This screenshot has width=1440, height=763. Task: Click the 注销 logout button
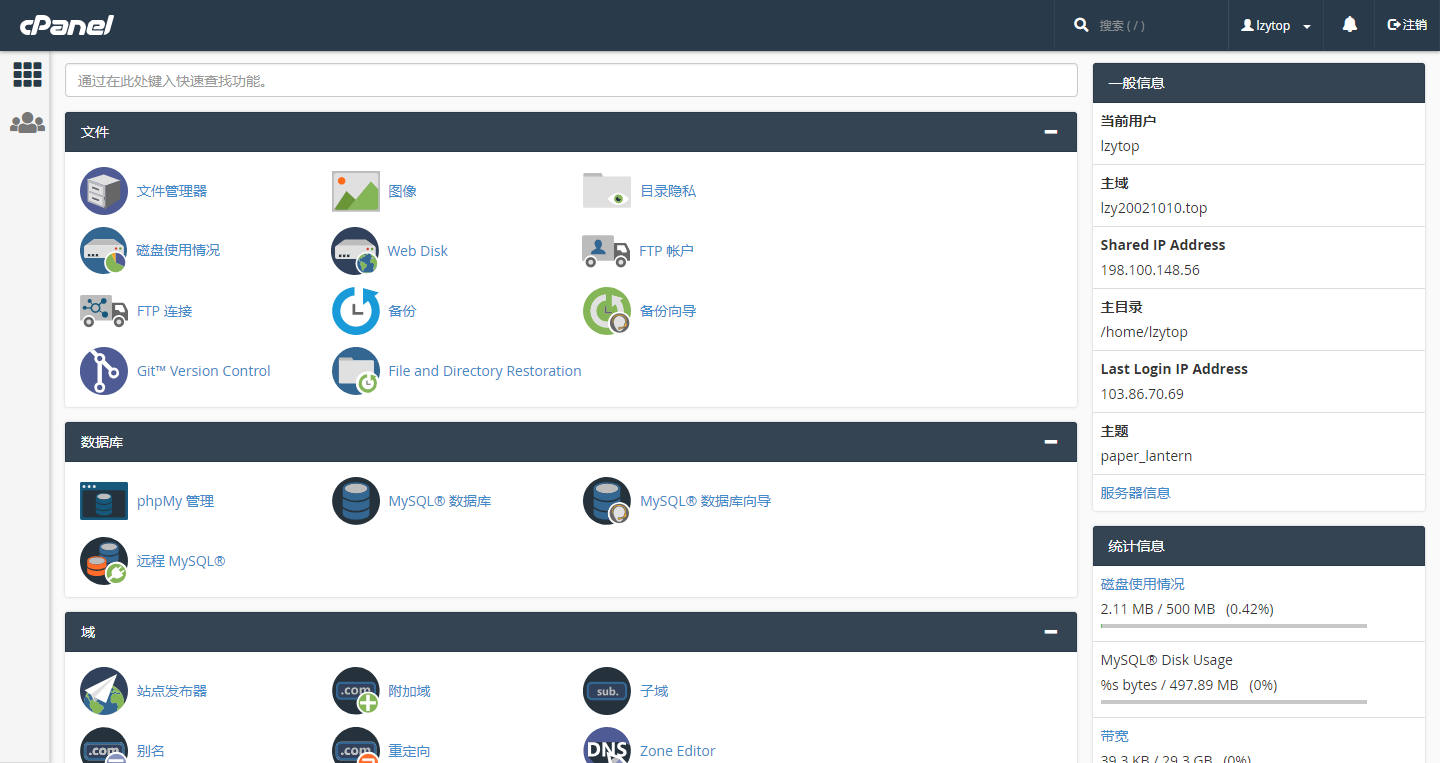[1407, 25]
